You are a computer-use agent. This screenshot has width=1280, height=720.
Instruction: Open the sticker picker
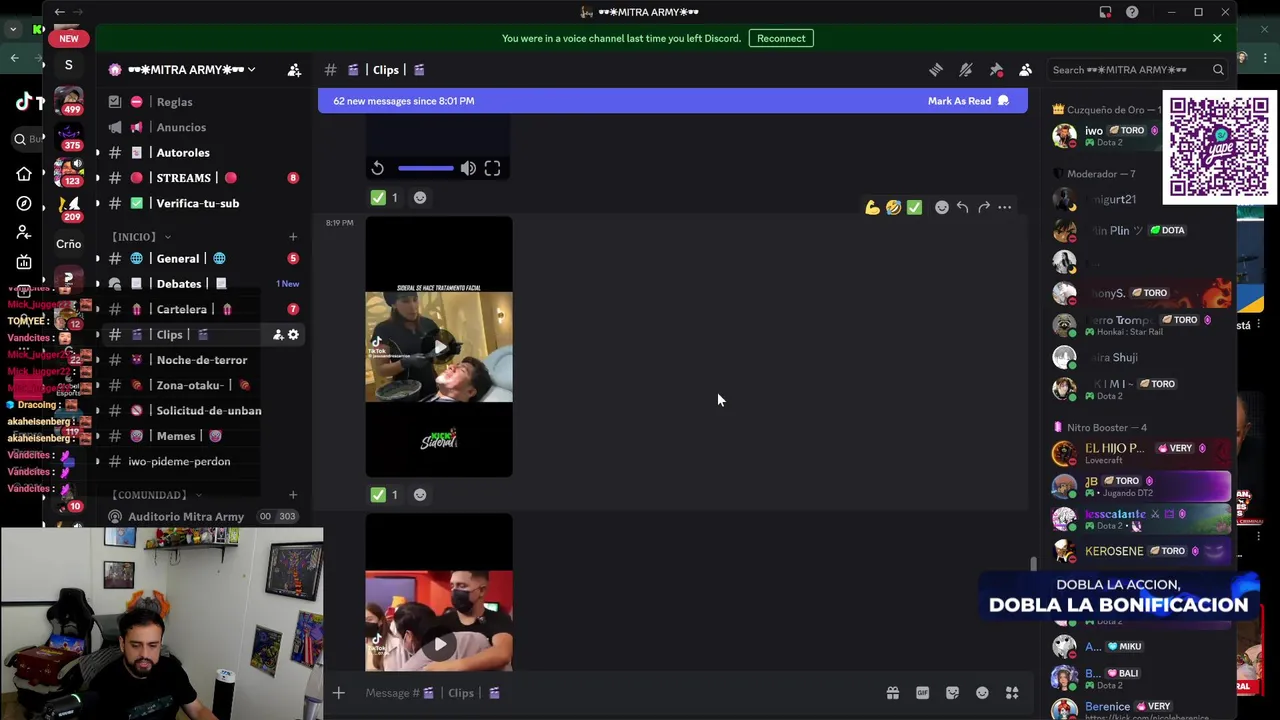point(952,693)
